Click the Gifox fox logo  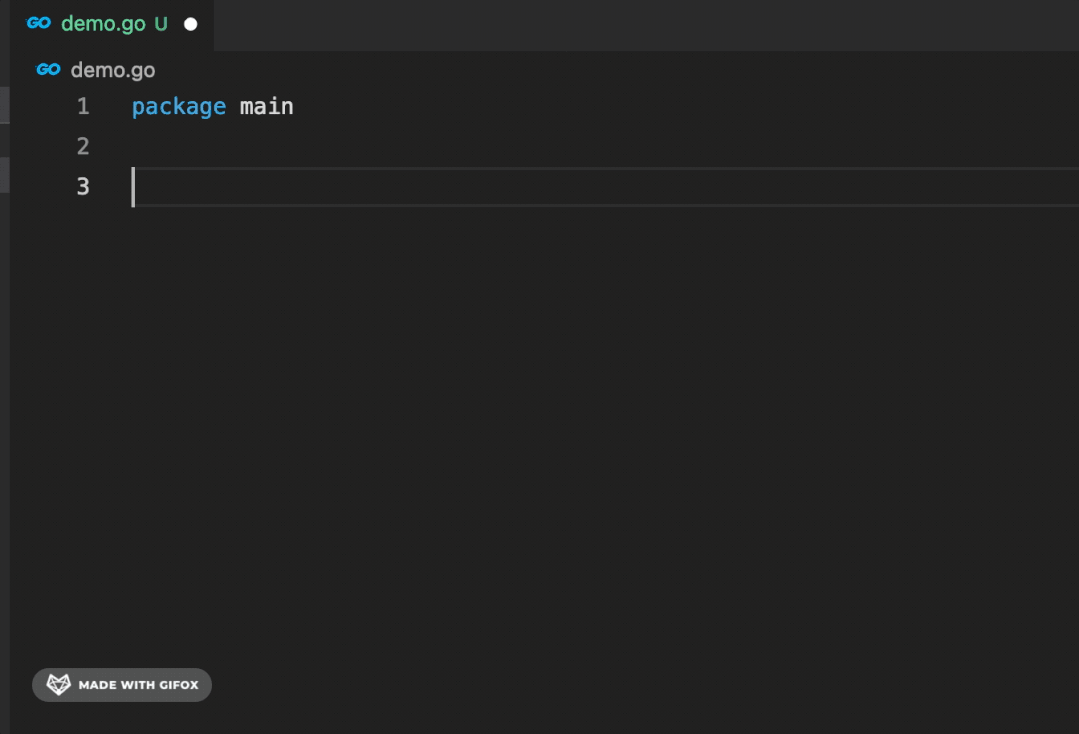59,685
